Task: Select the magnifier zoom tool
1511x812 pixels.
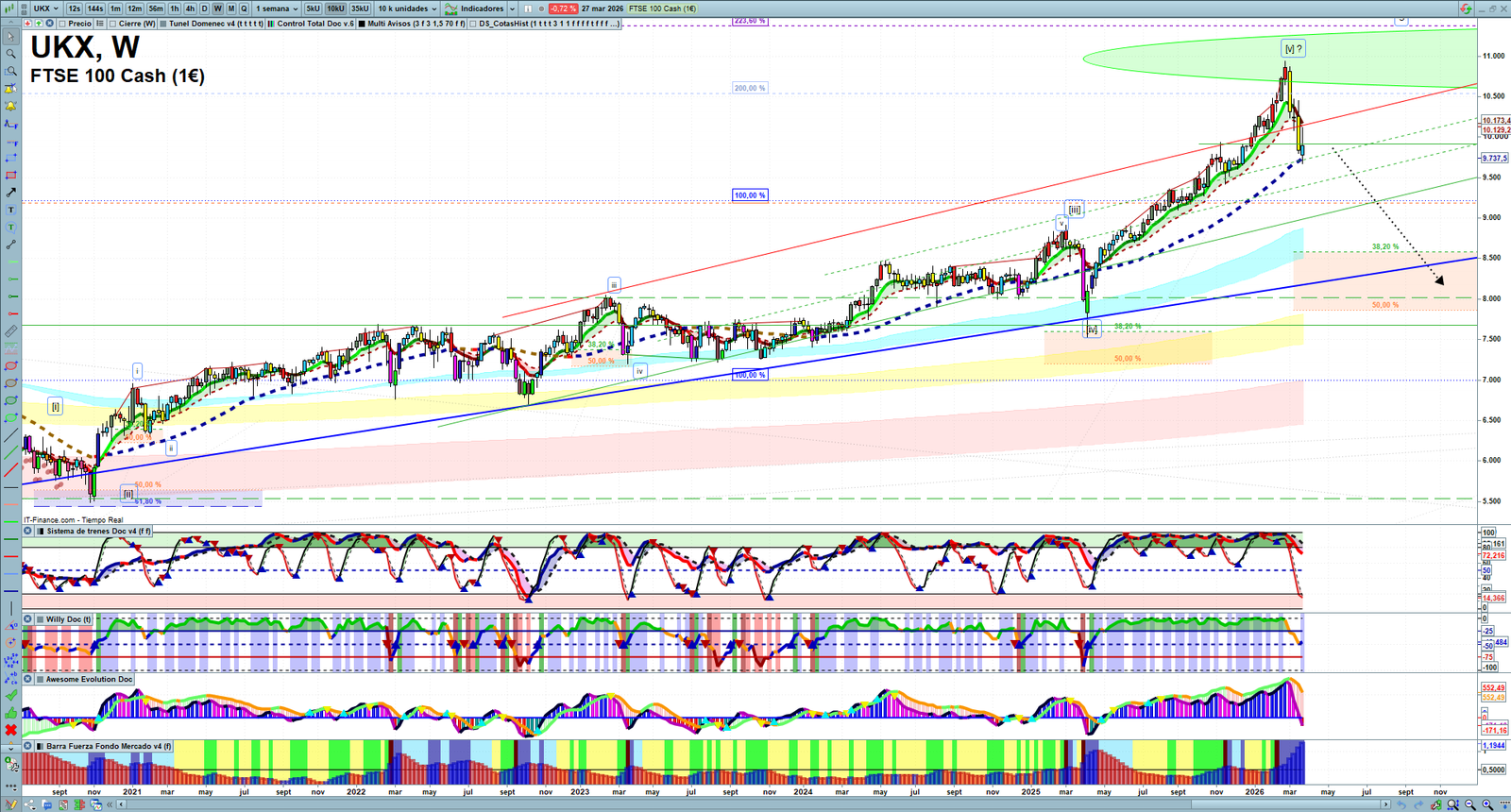Action: [x=11, y=54]
